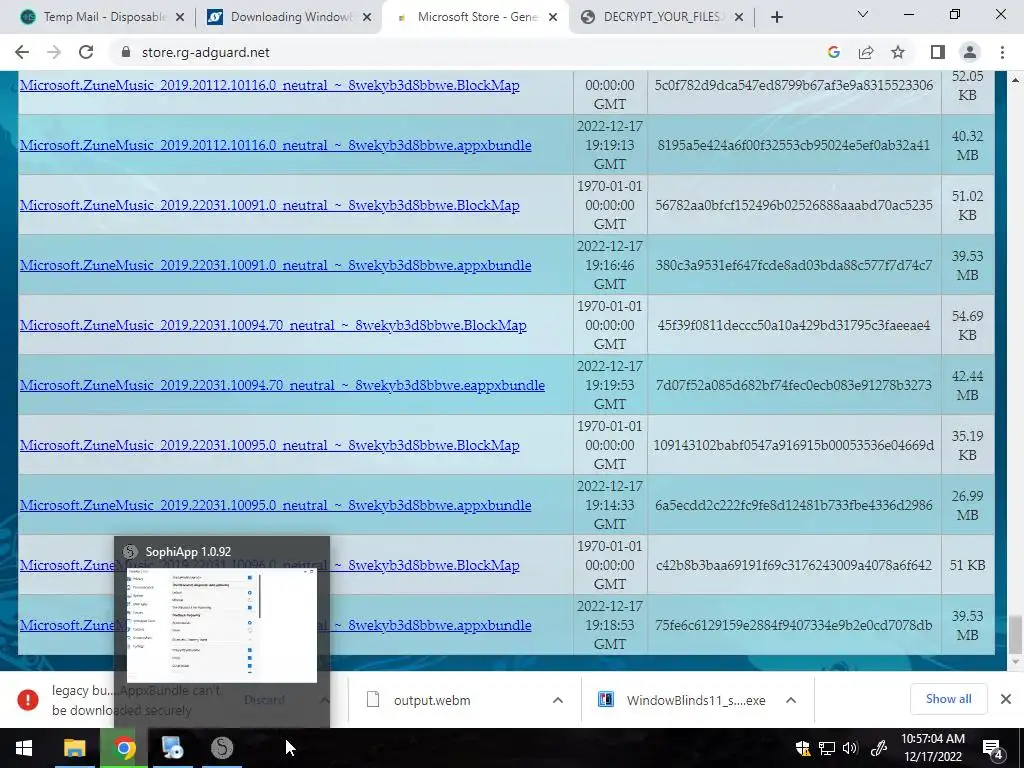Open the browser side panel
The image size is (1024, 768).
[938, 52]
